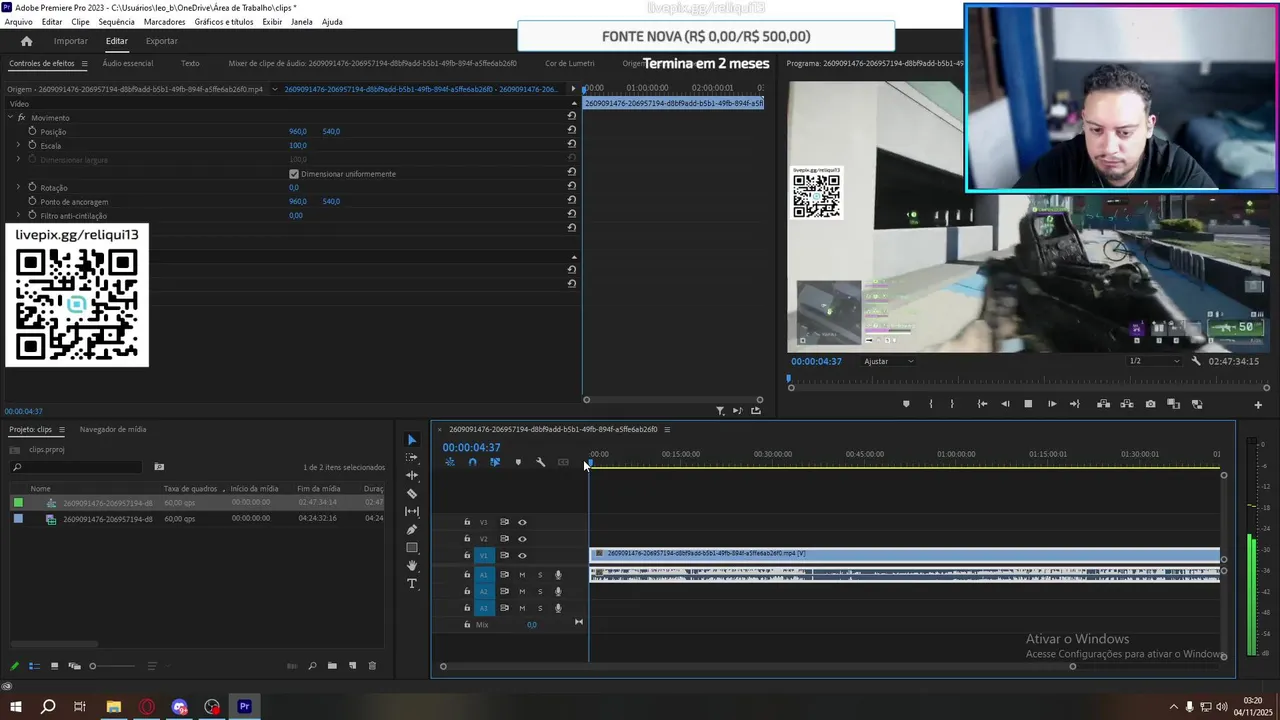Open the Ajustar zoom level dropdown
This screenshot has width=1280, height=720.
pos(889,361)
